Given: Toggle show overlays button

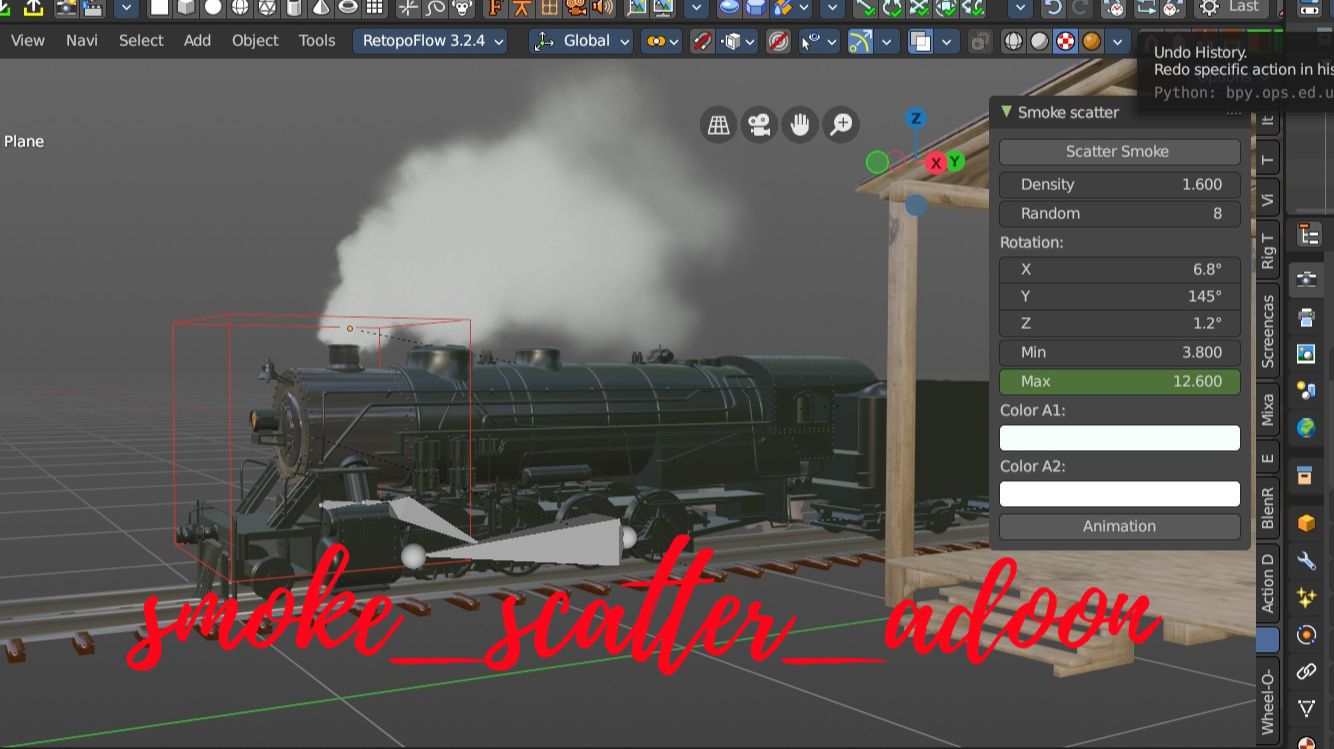Looking at the screenshot, I should [x=920, y=42].
